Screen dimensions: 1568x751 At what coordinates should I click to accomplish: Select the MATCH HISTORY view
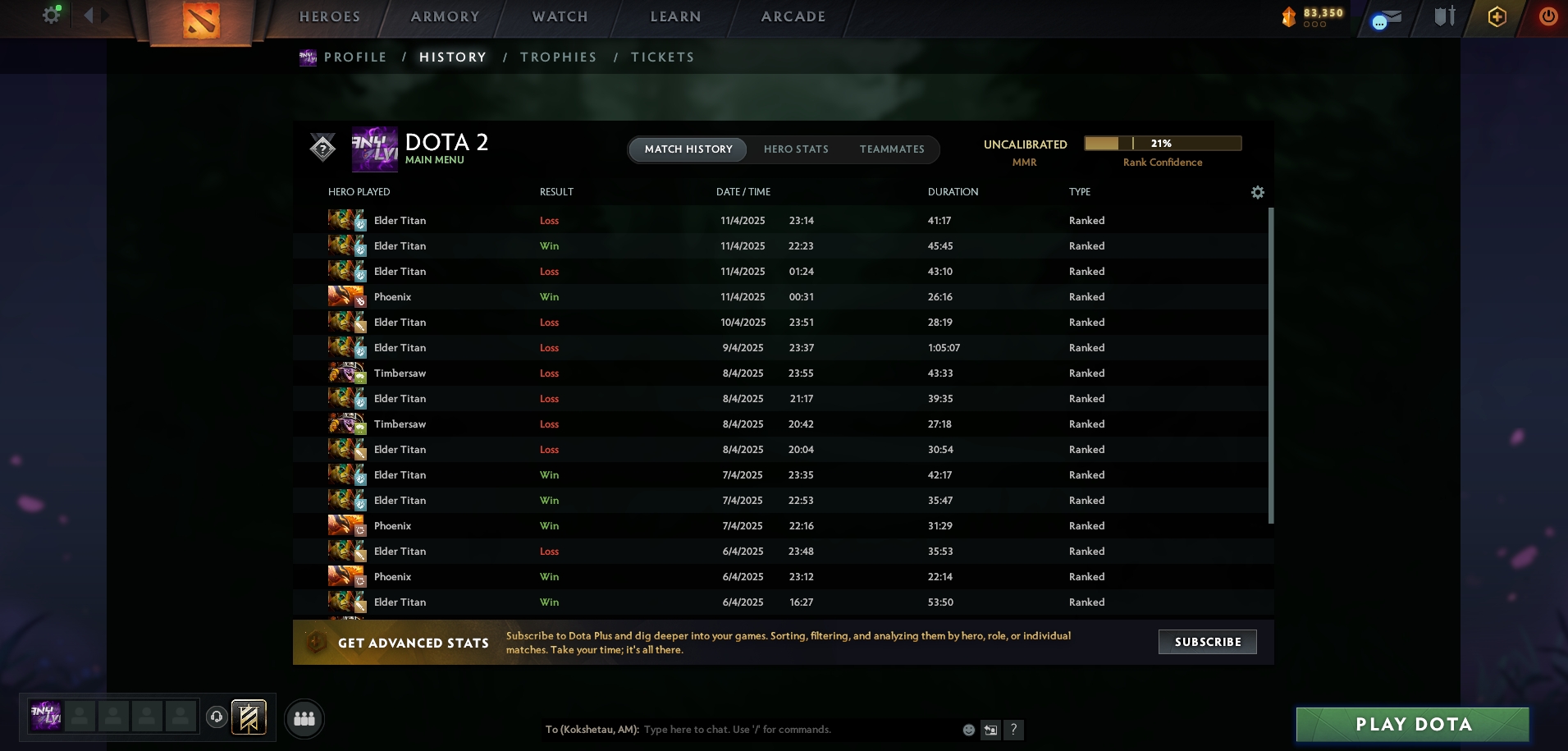(688, 149)
